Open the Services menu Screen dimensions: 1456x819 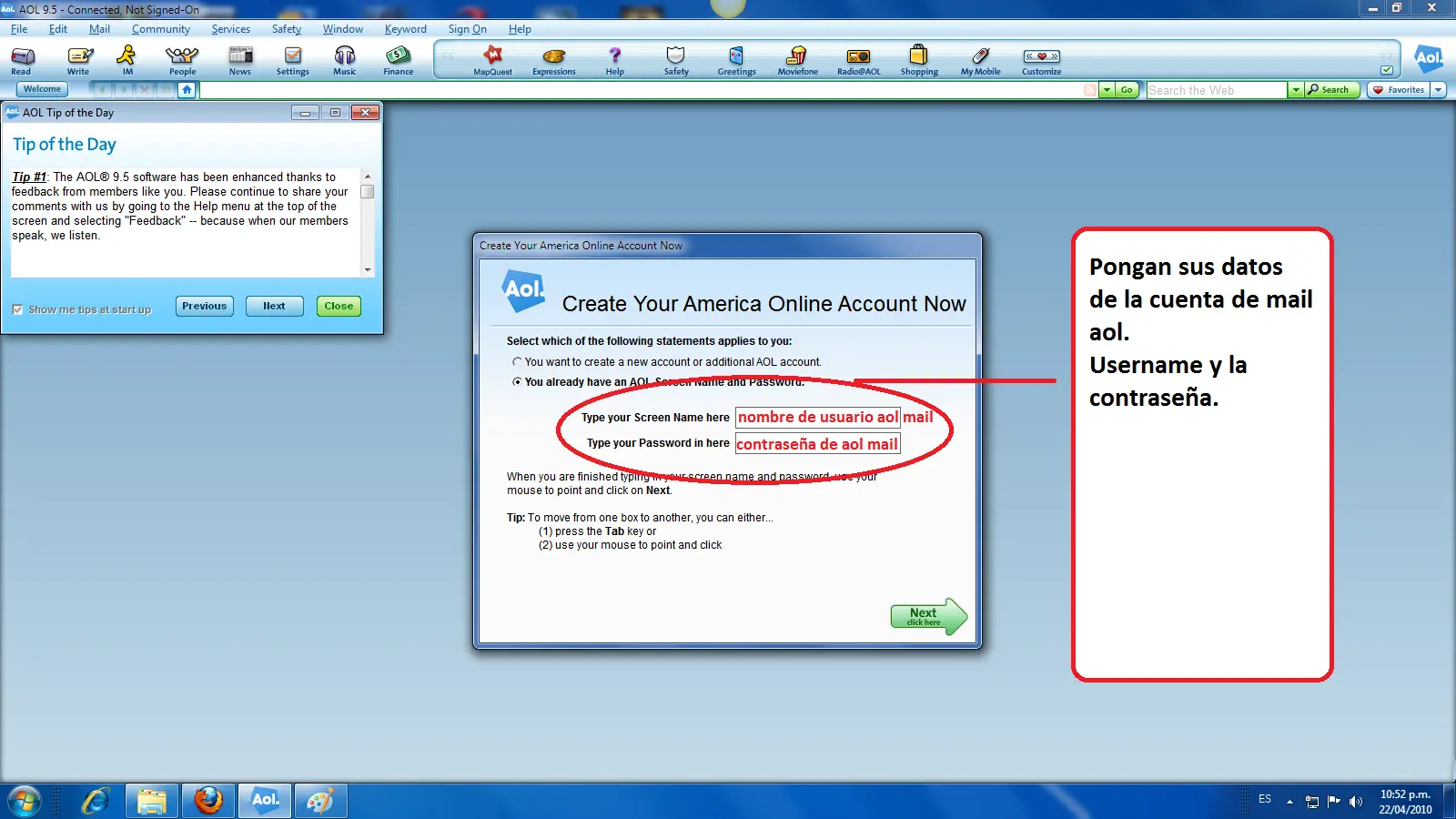(x=231, y=29)
